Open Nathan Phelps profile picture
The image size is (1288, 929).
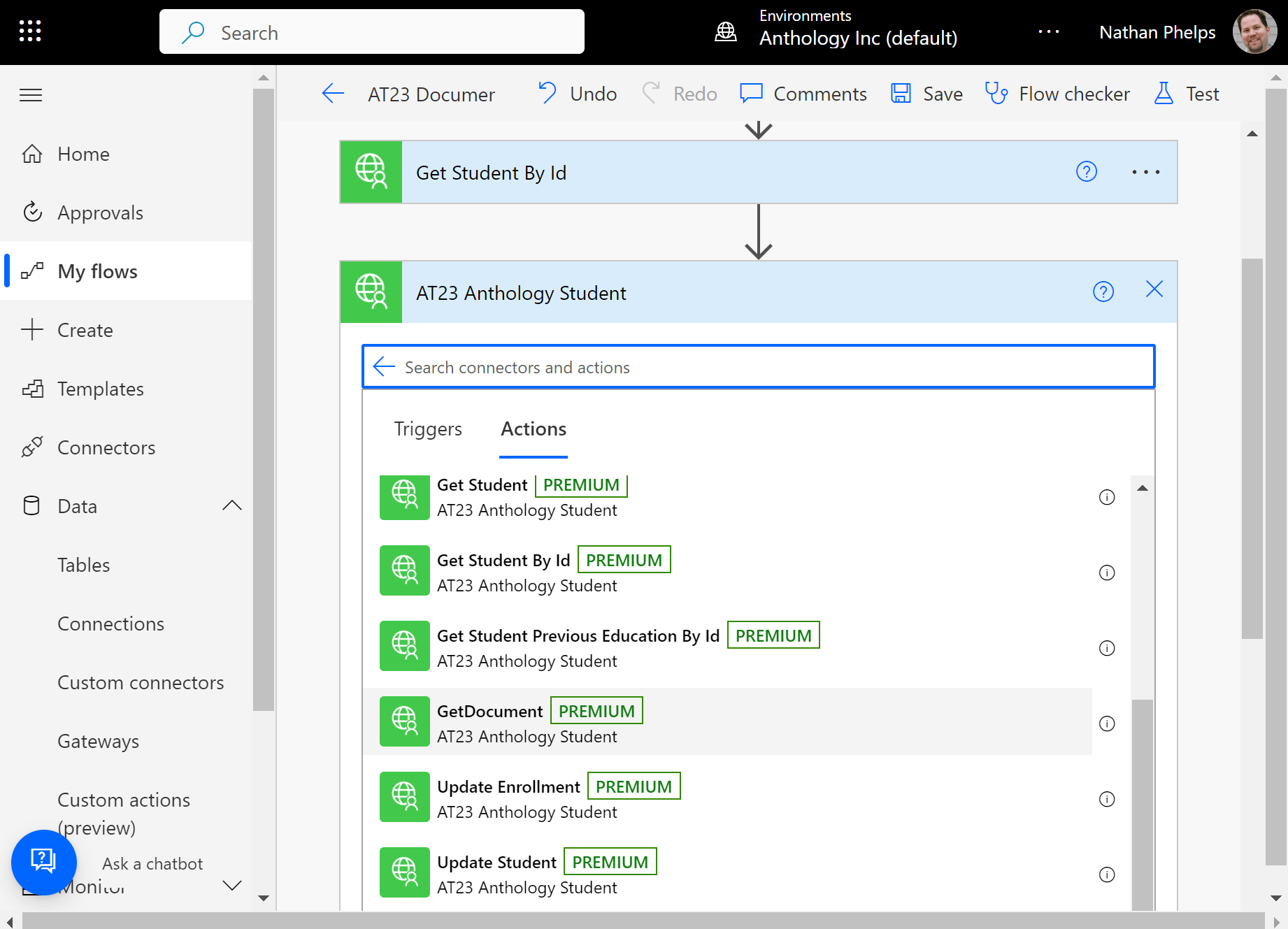coord(1255,31)
